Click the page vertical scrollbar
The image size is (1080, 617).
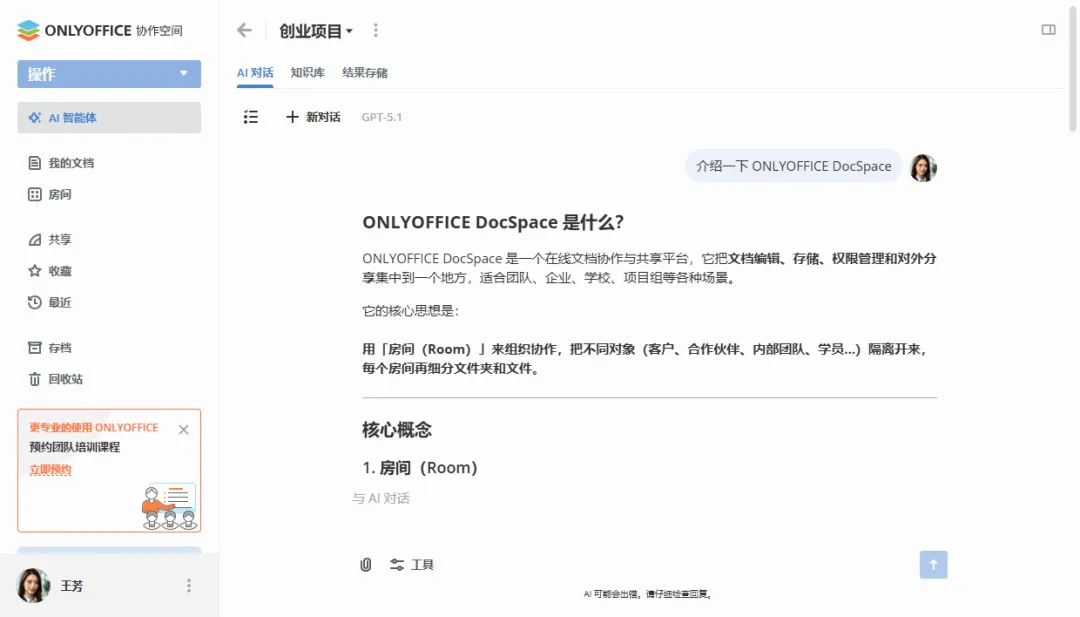tap(1072, 67)
